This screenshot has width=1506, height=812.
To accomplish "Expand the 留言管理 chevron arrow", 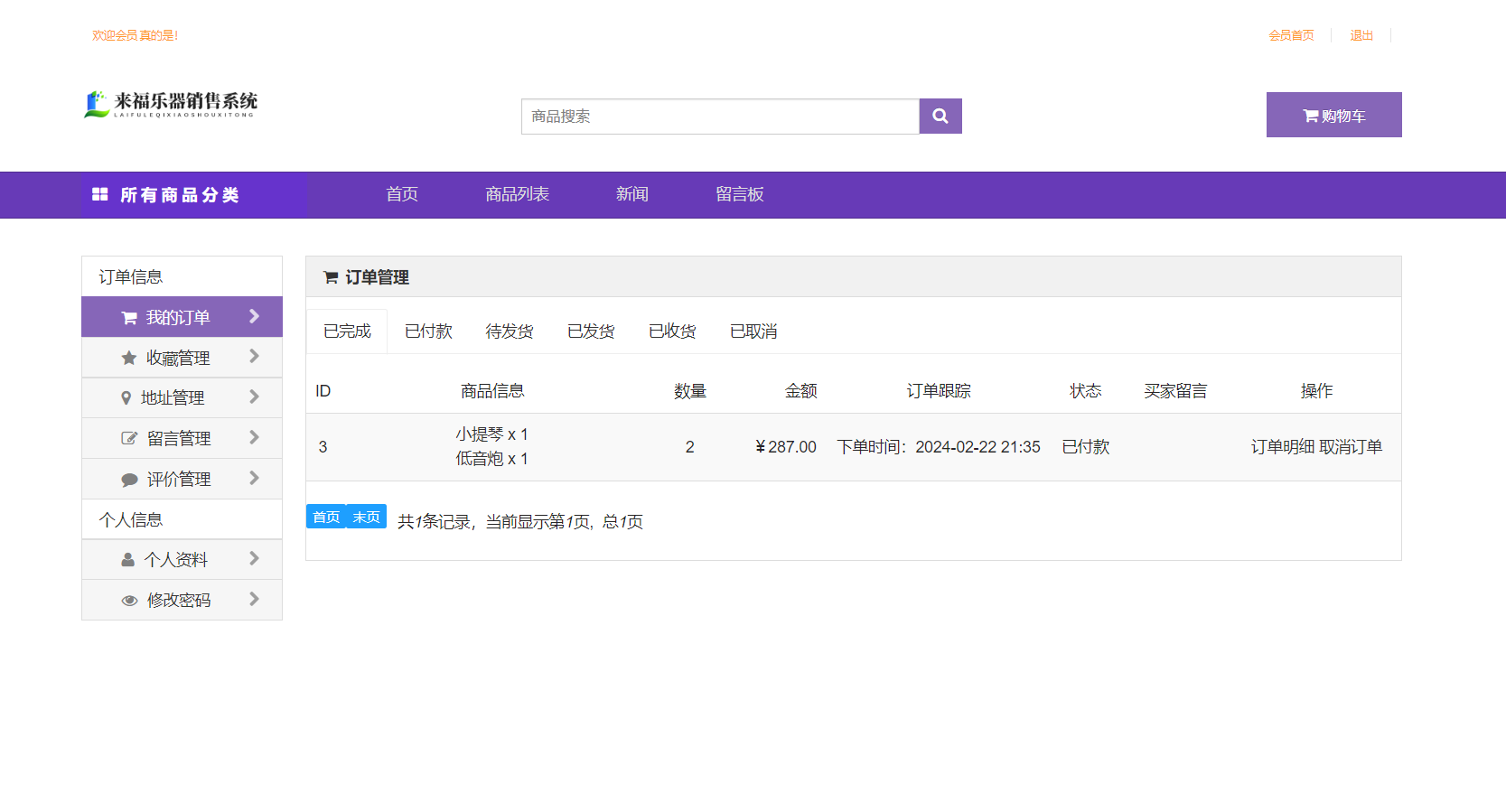I will (x=254, y=437).
